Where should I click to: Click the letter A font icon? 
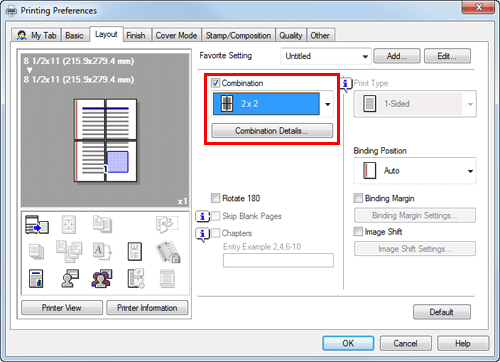click(x=102, y=251)
